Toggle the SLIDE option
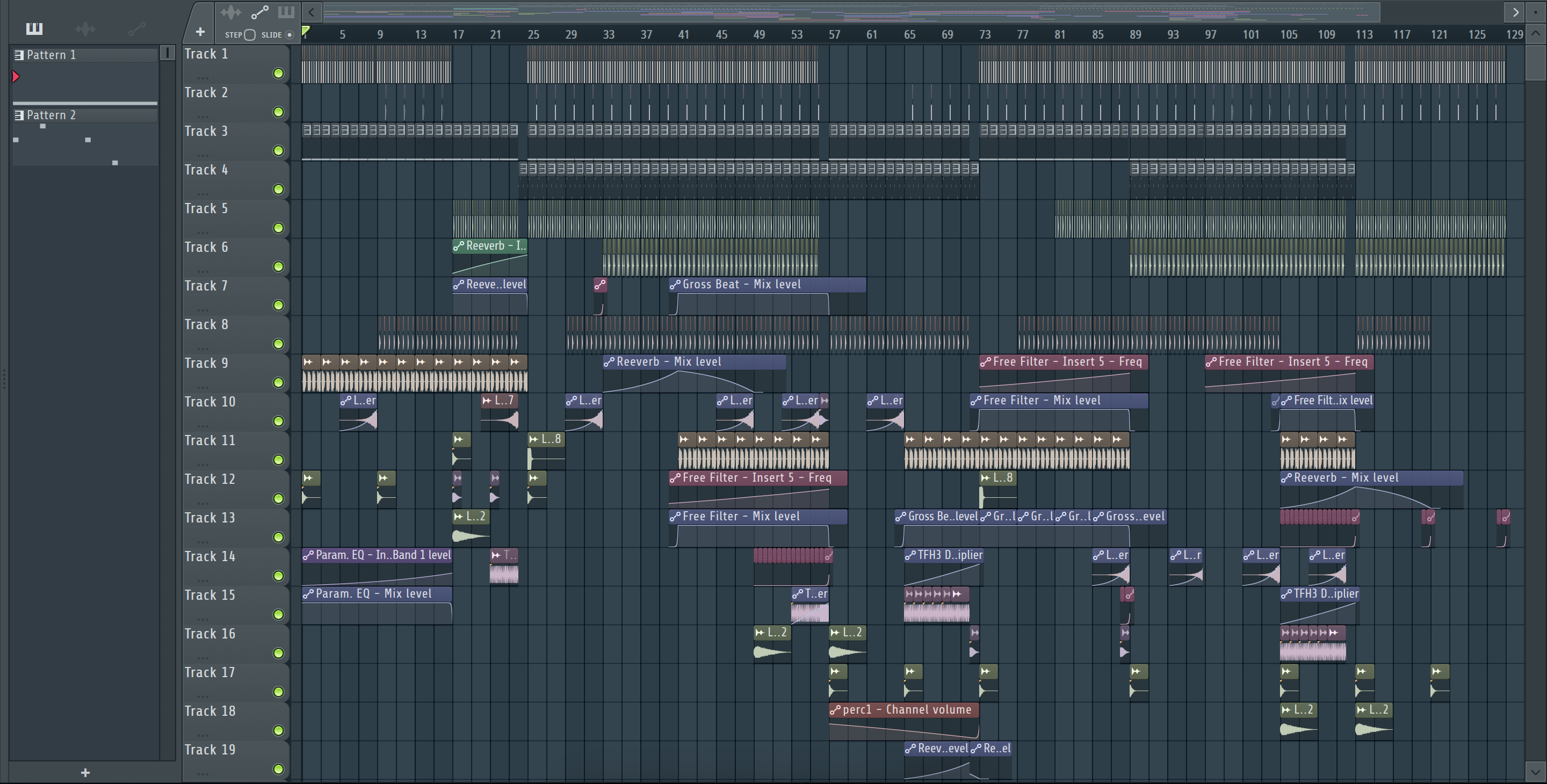The width and height of the screenshot is (1547, 784). (290, 35)
